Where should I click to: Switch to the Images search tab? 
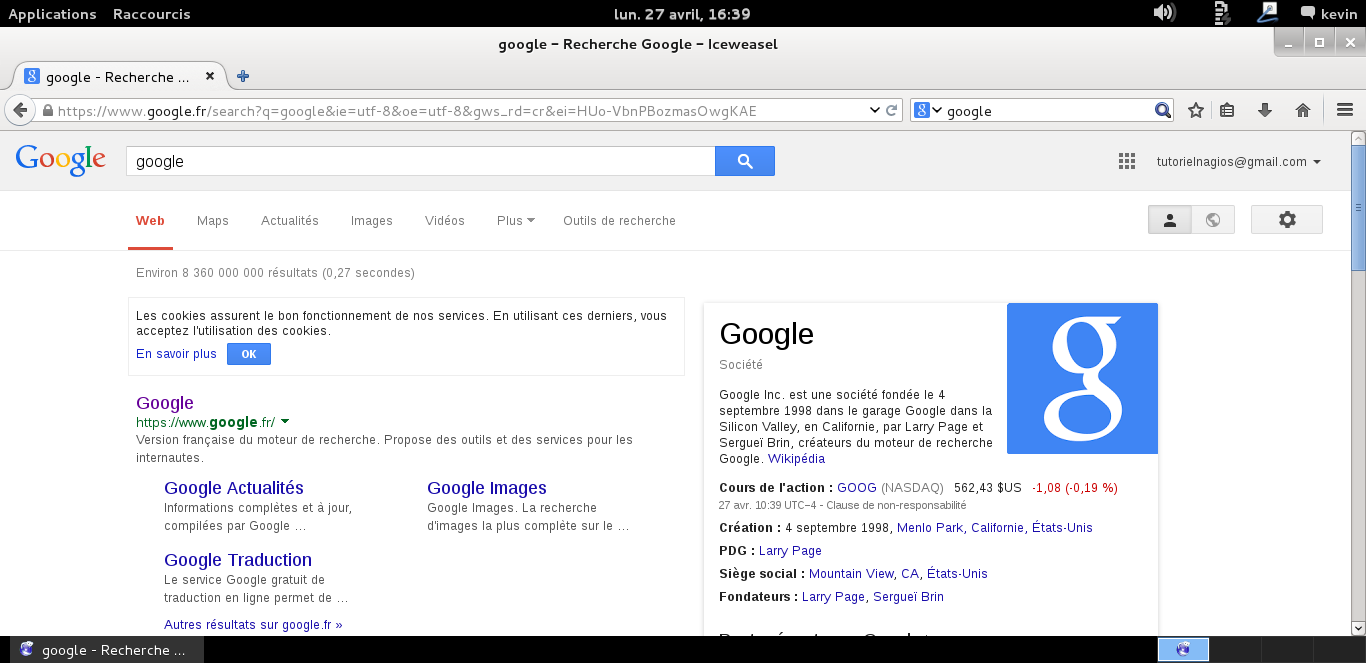(372, 221)
